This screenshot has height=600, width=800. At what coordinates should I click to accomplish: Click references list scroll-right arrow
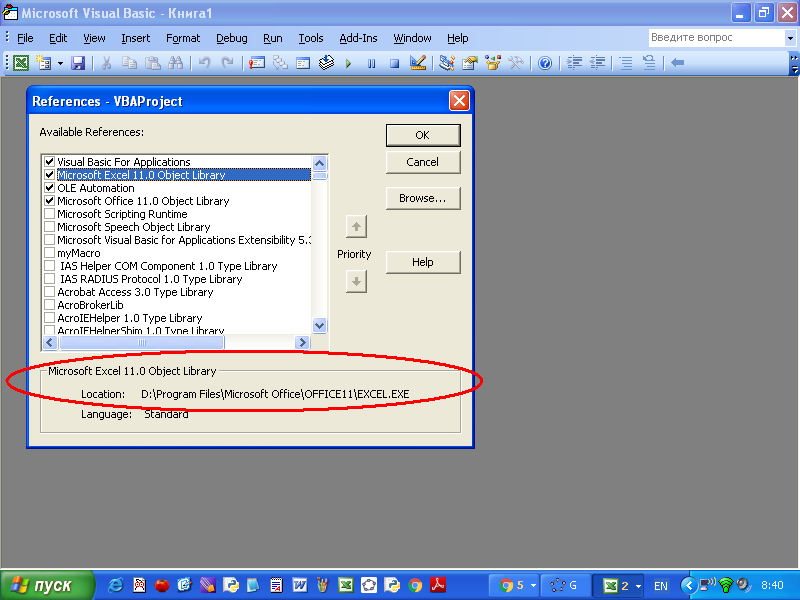303,342
